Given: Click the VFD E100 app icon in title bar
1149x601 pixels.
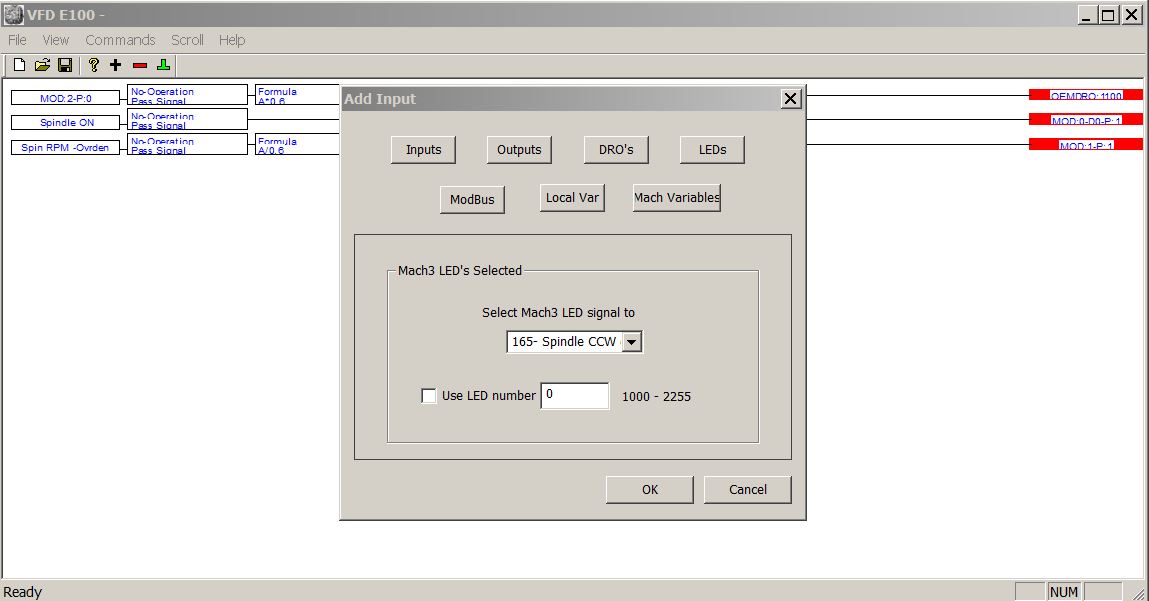Looking at the screenshot, I should point(13,15).
